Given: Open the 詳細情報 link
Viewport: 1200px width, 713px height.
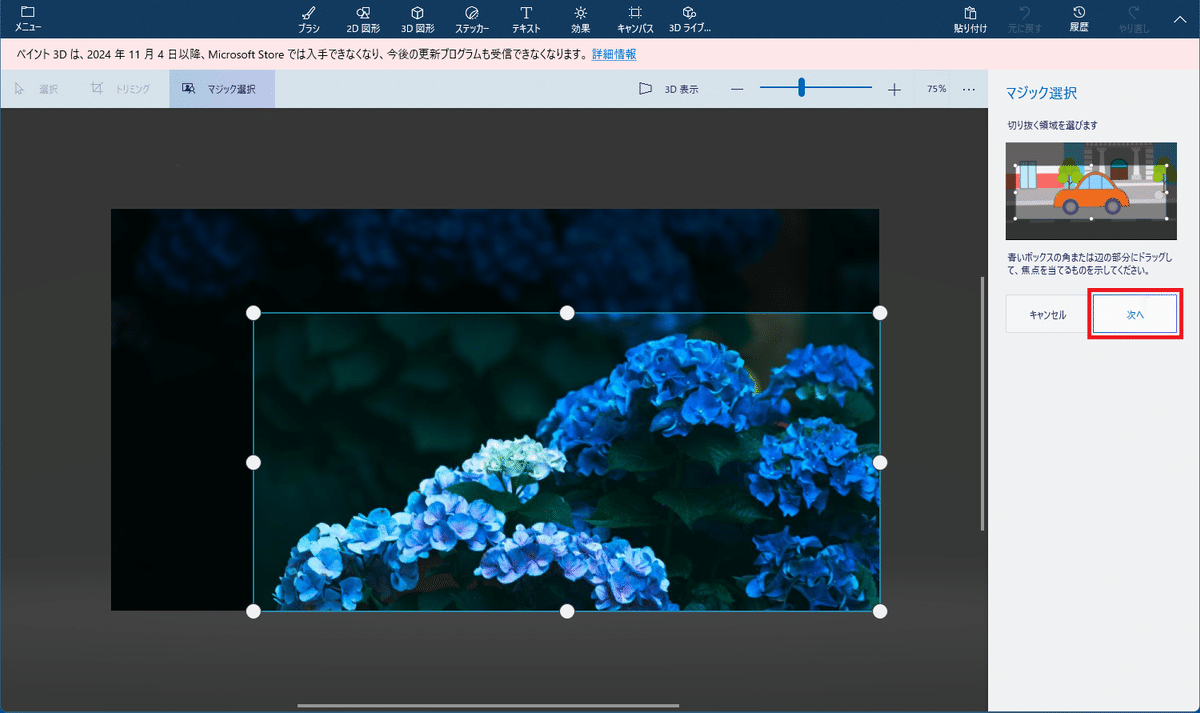Looking at the screenshot, I should click(614, 54).
